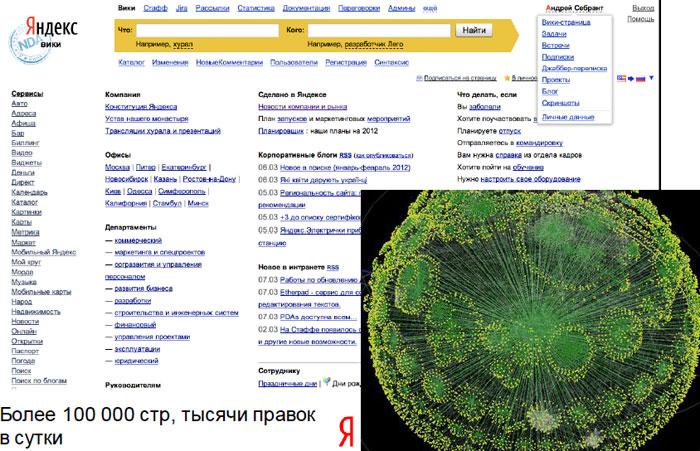Open Конституция Яндекса link
This screenshot has height=451, width=700.
pos(141,107)
